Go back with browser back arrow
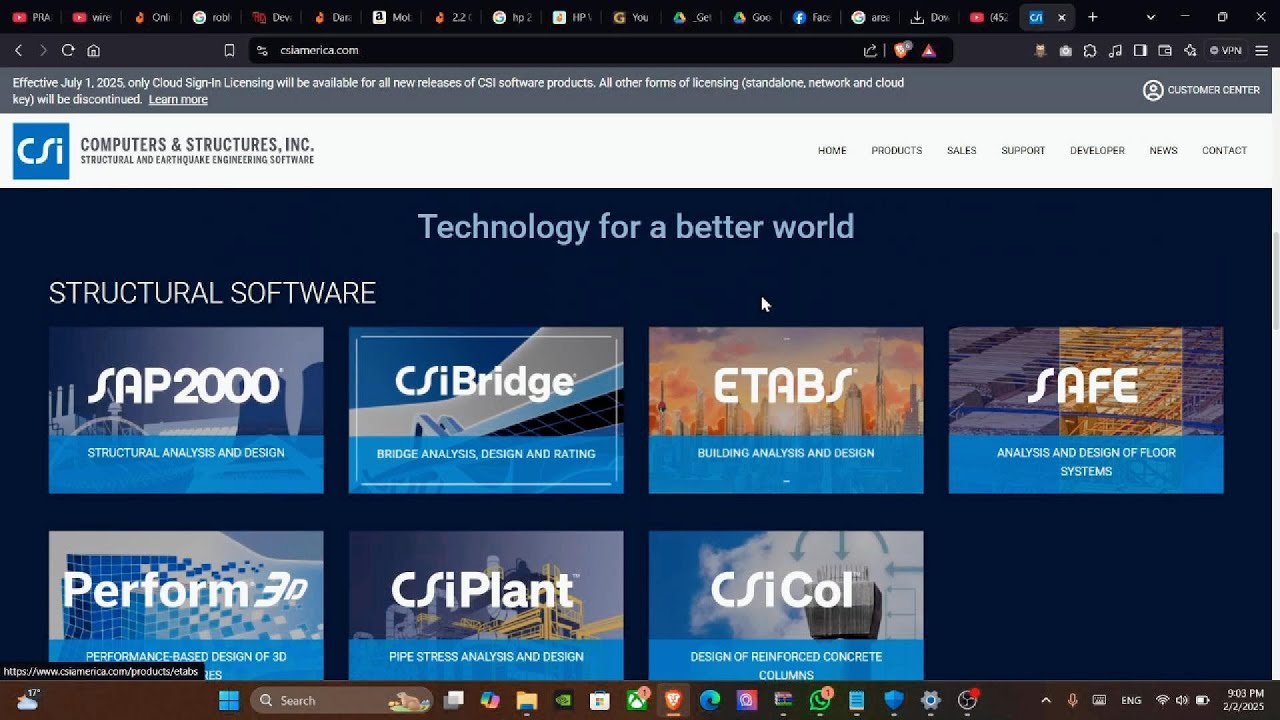 [18, 50]
